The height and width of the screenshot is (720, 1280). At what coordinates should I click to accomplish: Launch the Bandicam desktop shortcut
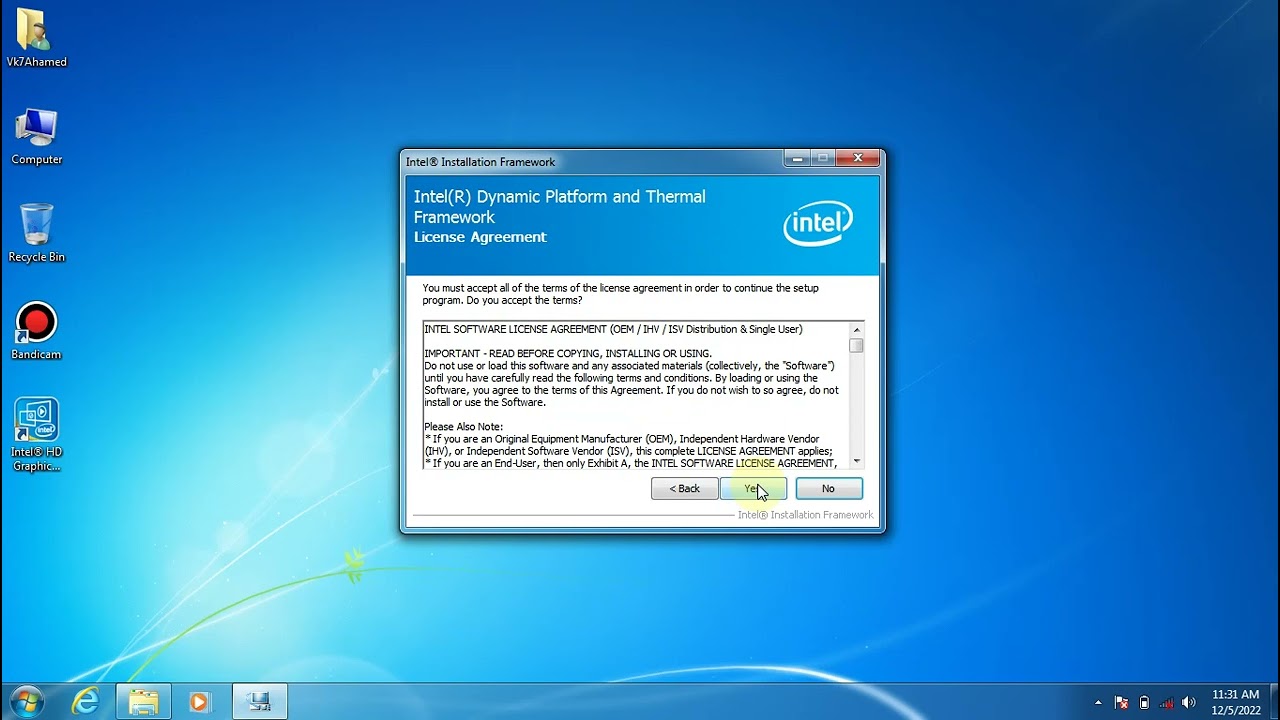[36, 331]
